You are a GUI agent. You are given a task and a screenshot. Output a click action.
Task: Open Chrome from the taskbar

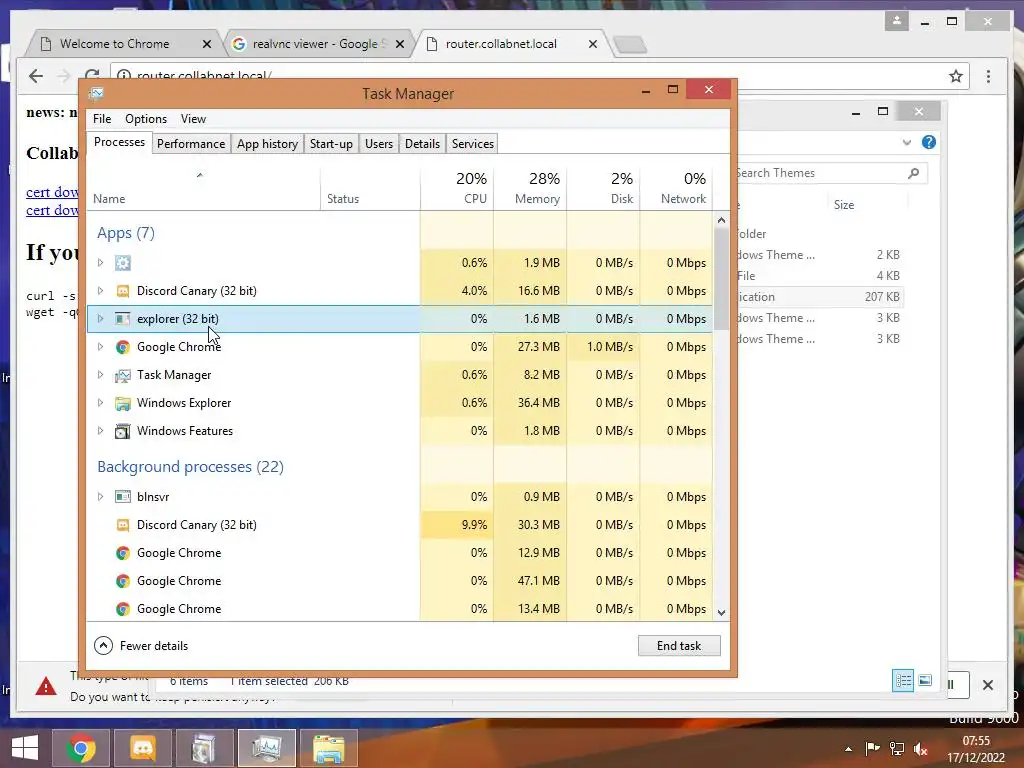81,748
